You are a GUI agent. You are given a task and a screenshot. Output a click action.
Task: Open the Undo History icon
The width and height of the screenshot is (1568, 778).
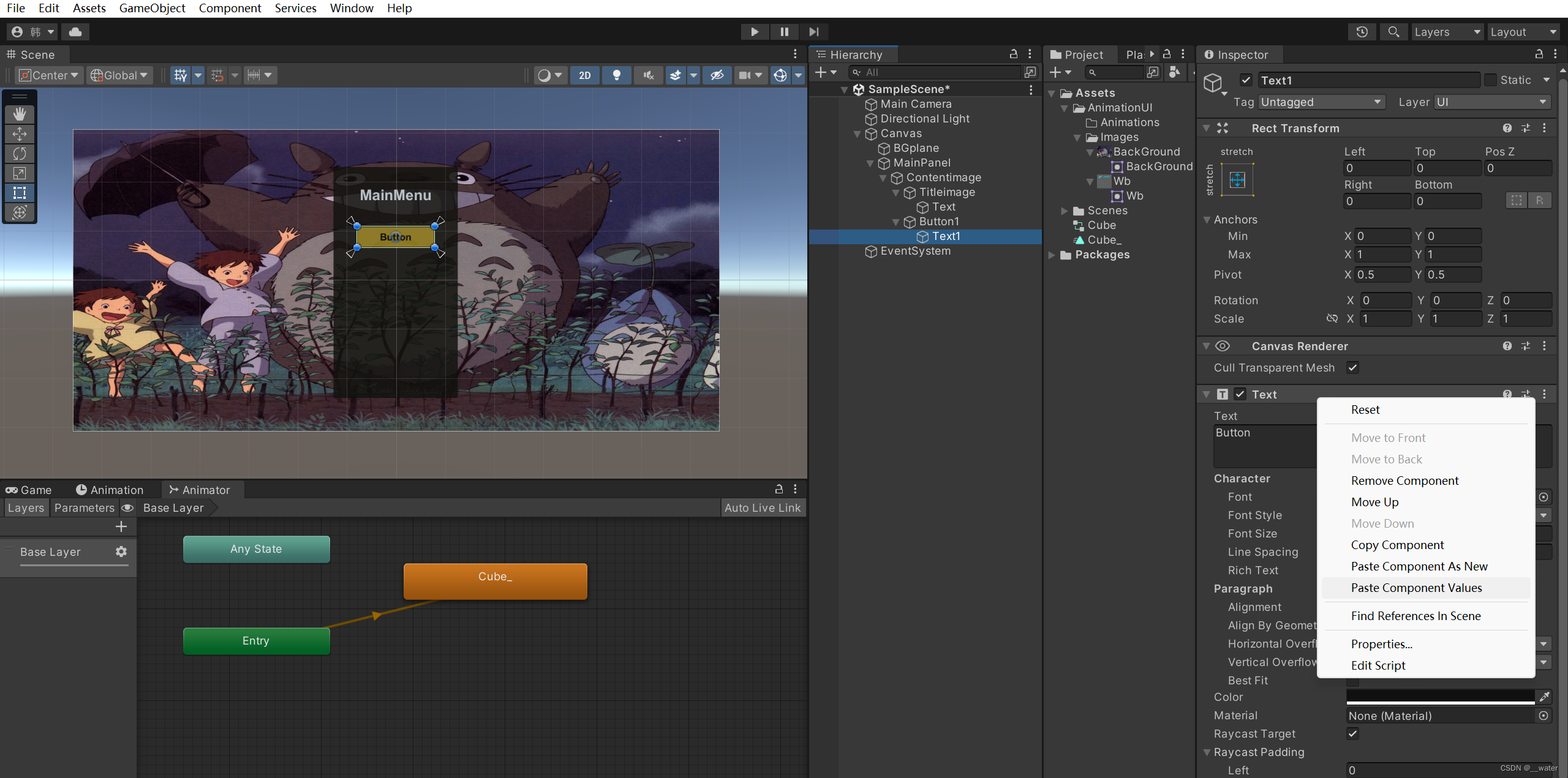[x=1362, y=32]
